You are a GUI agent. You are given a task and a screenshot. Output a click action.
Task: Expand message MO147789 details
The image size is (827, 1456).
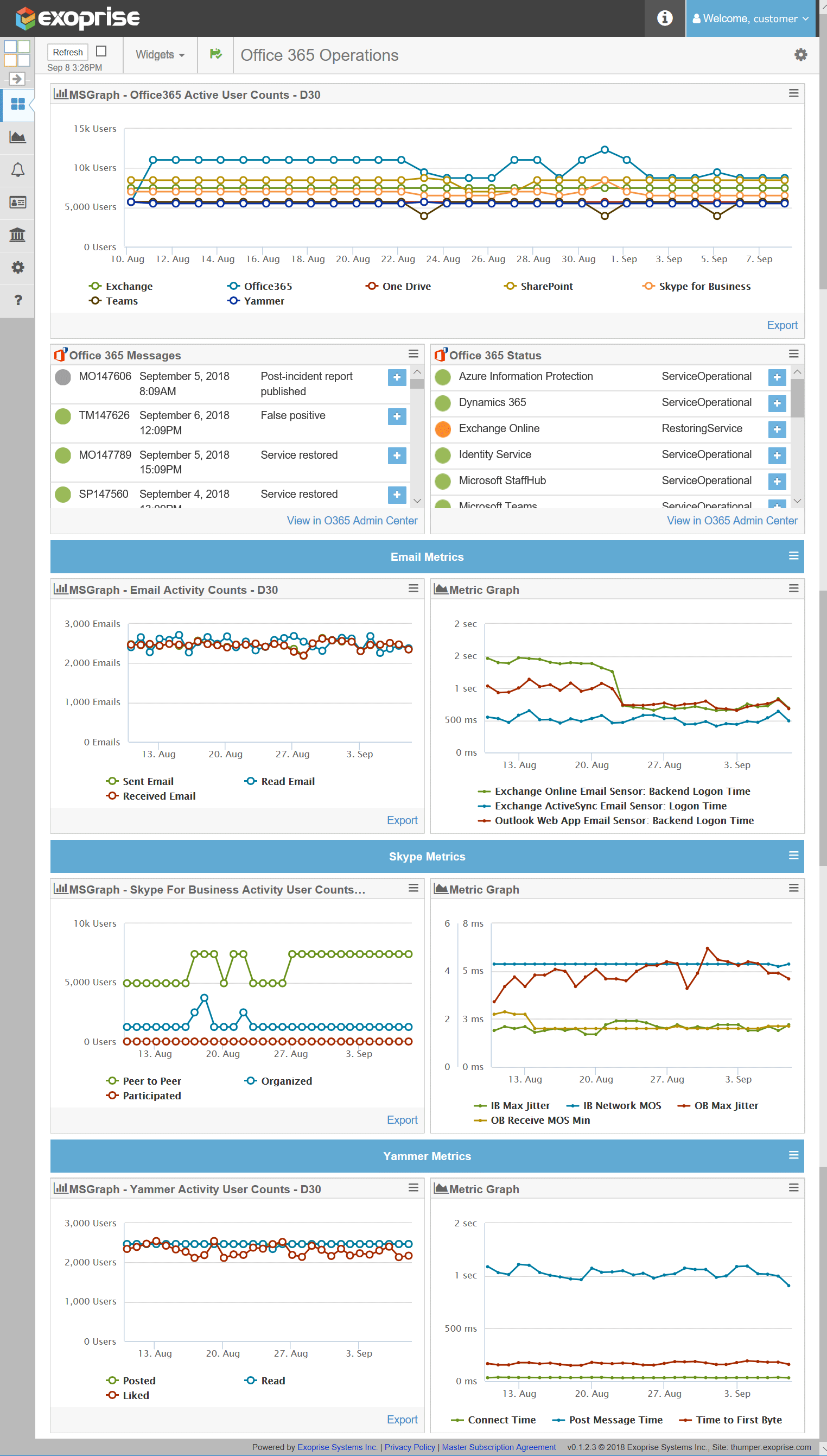pos(397,455)
